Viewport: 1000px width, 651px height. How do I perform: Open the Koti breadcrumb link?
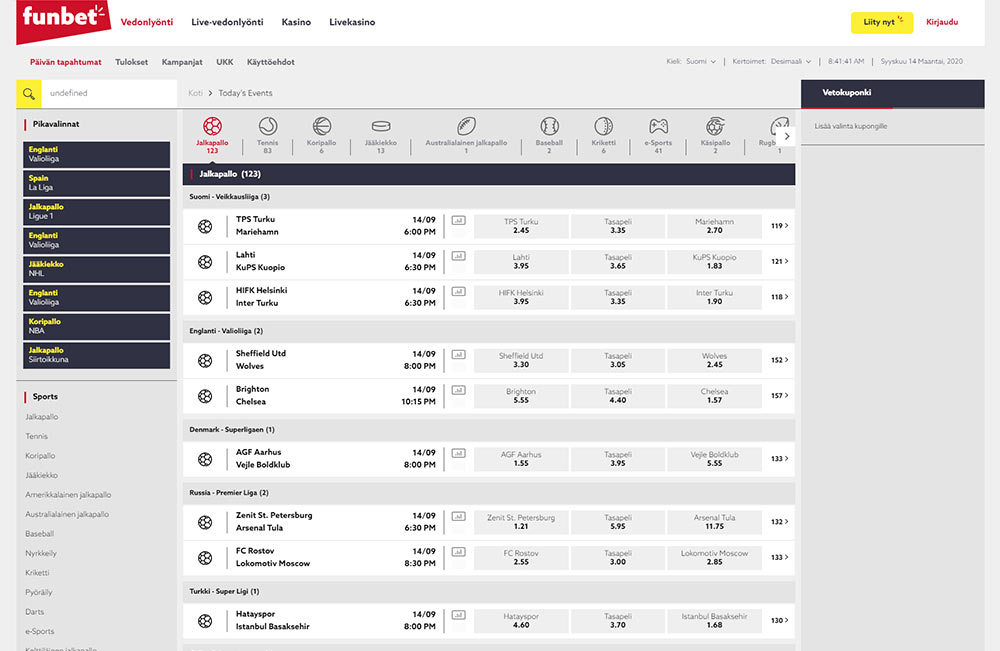[x=195, y=93]
